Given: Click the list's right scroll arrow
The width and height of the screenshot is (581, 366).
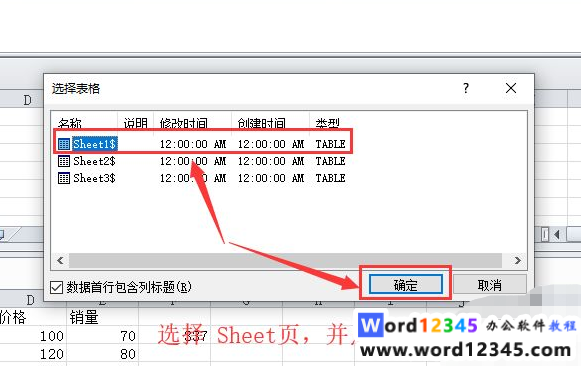Looking at the screenshot, I should point(518,260).
